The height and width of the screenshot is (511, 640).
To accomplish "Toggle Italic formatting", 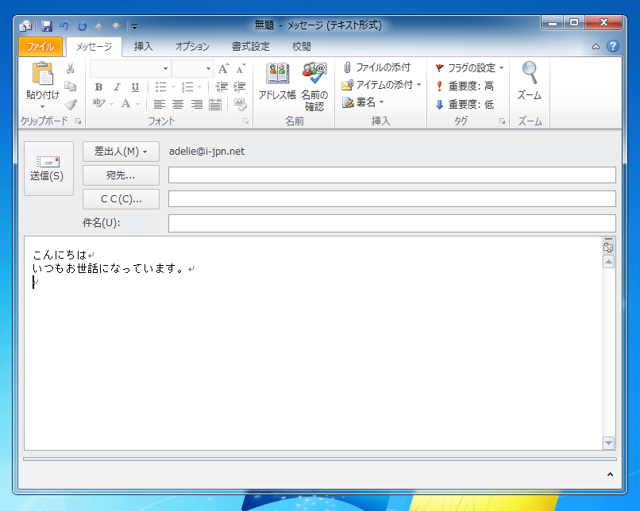I will click(117, 87).
